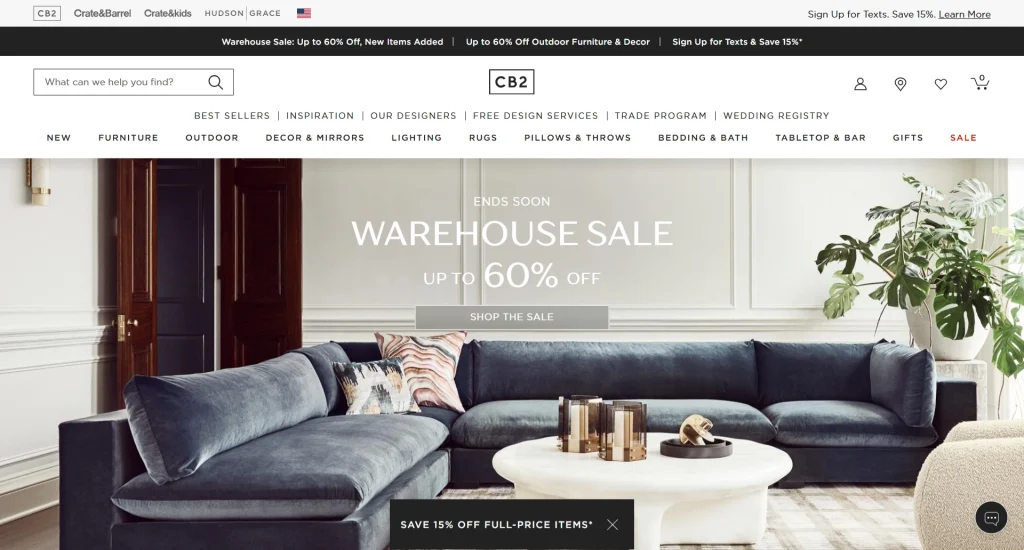
Task: Open the Furniture menu
Action: [x=128, y=138]
